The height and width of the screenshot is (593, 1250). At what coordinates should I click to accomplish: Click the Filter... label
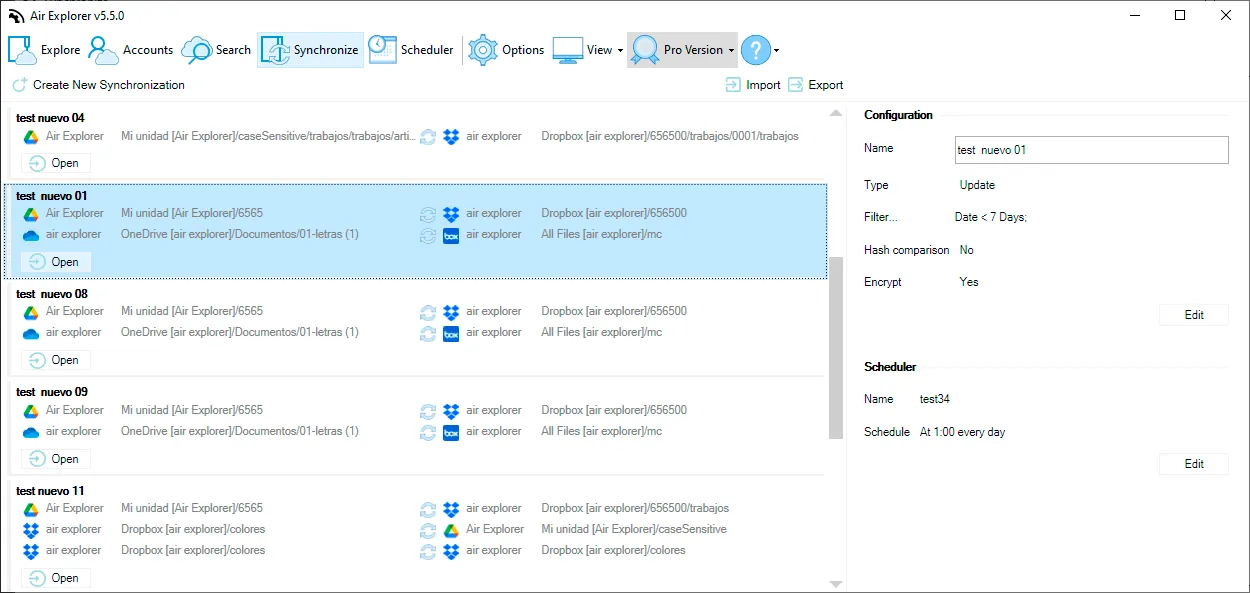click(881, 217)
